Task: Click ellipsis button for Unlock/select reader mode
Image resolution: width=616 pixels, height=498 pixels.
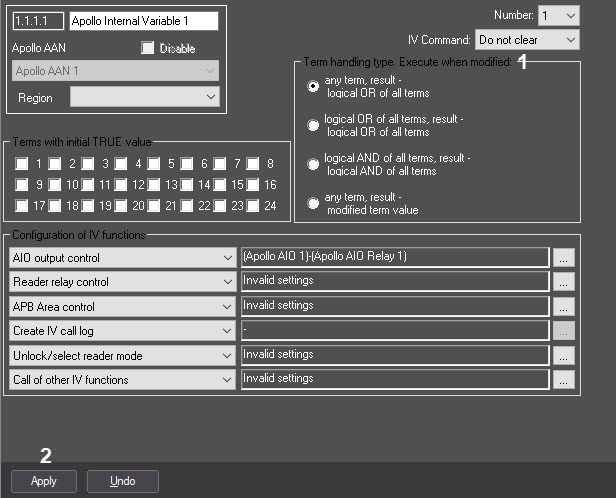Action: (565, 355)
